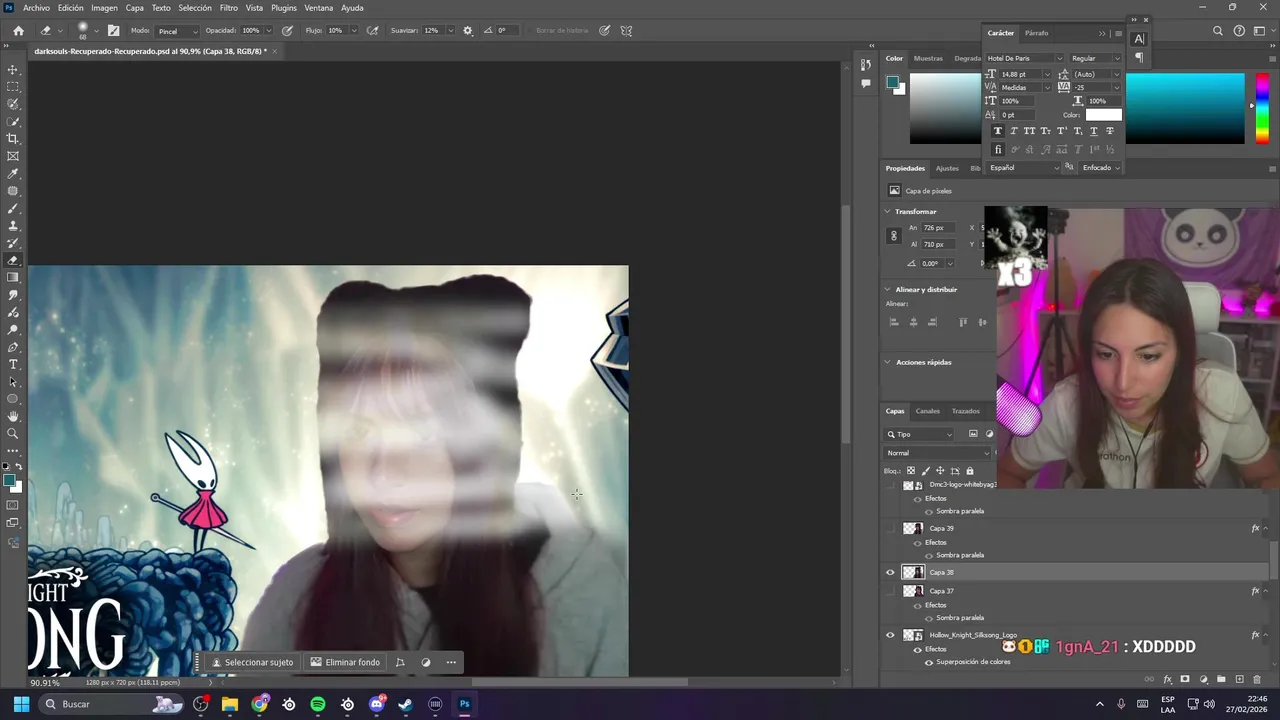Click new group folder icon in Layers
The height and width of the screenshot is (720, 1280).
(x=1221, y=679)
